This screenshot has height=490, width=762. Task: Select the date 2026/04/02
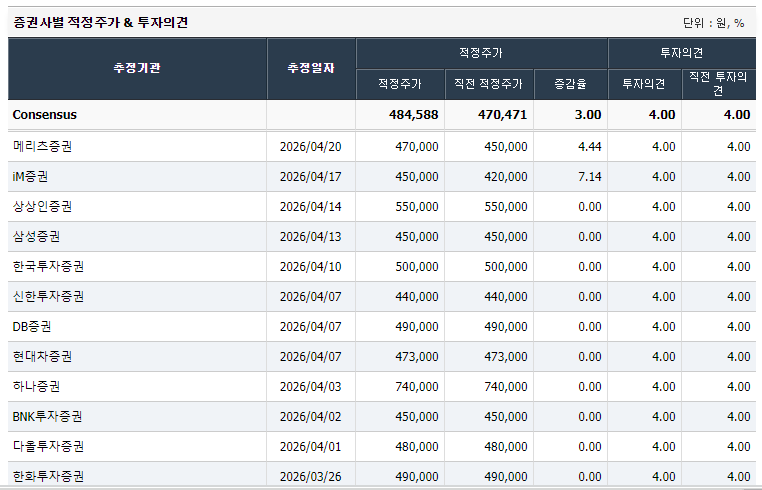click(x=311, y=417)
